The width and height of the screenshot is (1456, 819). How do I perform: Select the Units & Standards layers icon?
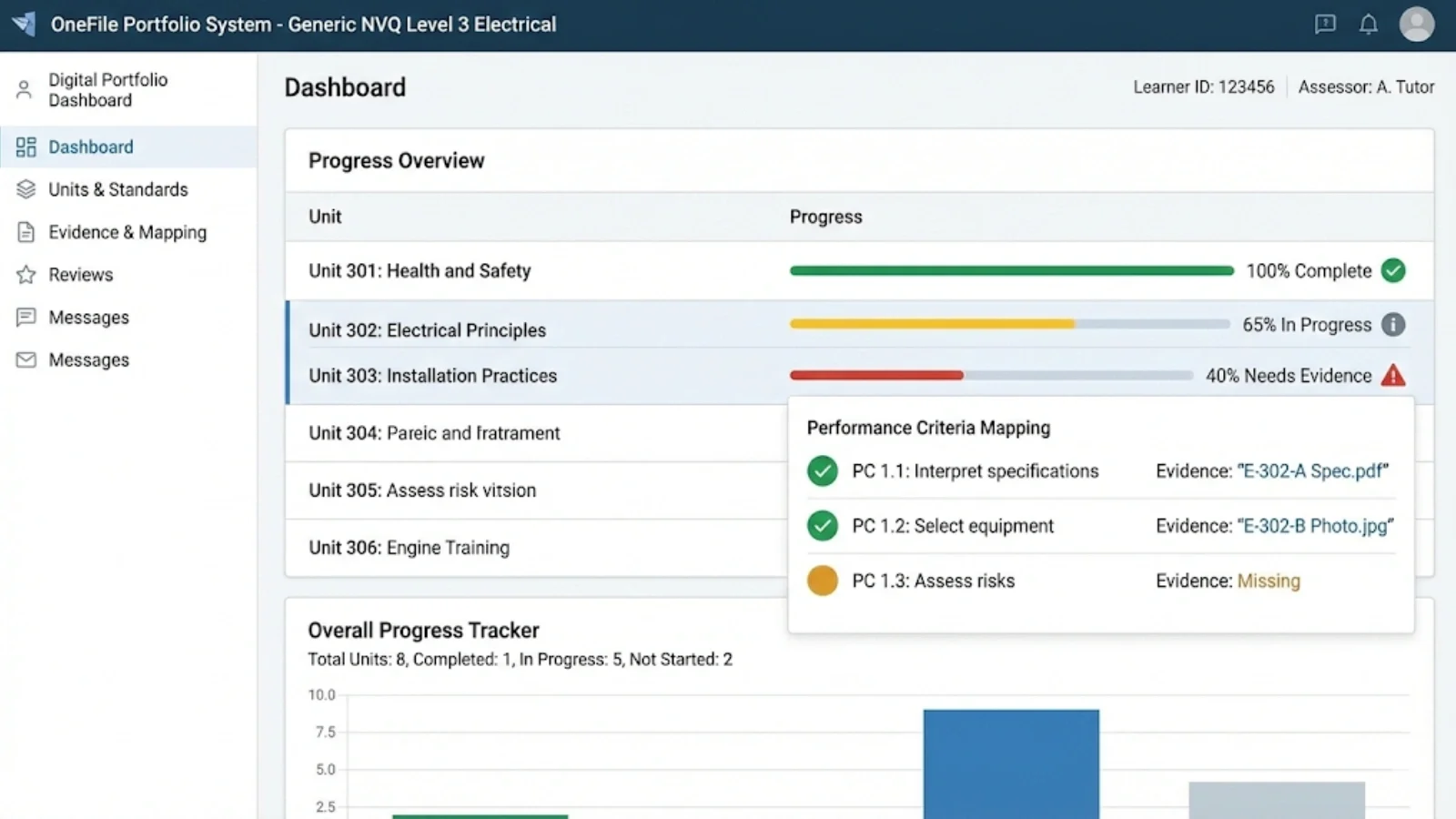pyautogui.click(x=25, y=189)
